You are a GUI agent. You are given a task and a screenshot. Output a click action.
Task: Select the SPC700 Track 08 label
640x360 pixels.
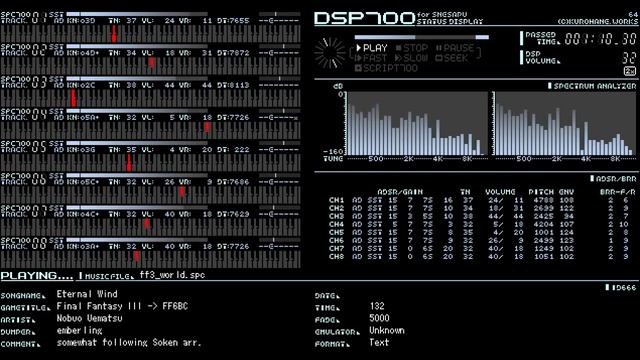click(24, 243)
